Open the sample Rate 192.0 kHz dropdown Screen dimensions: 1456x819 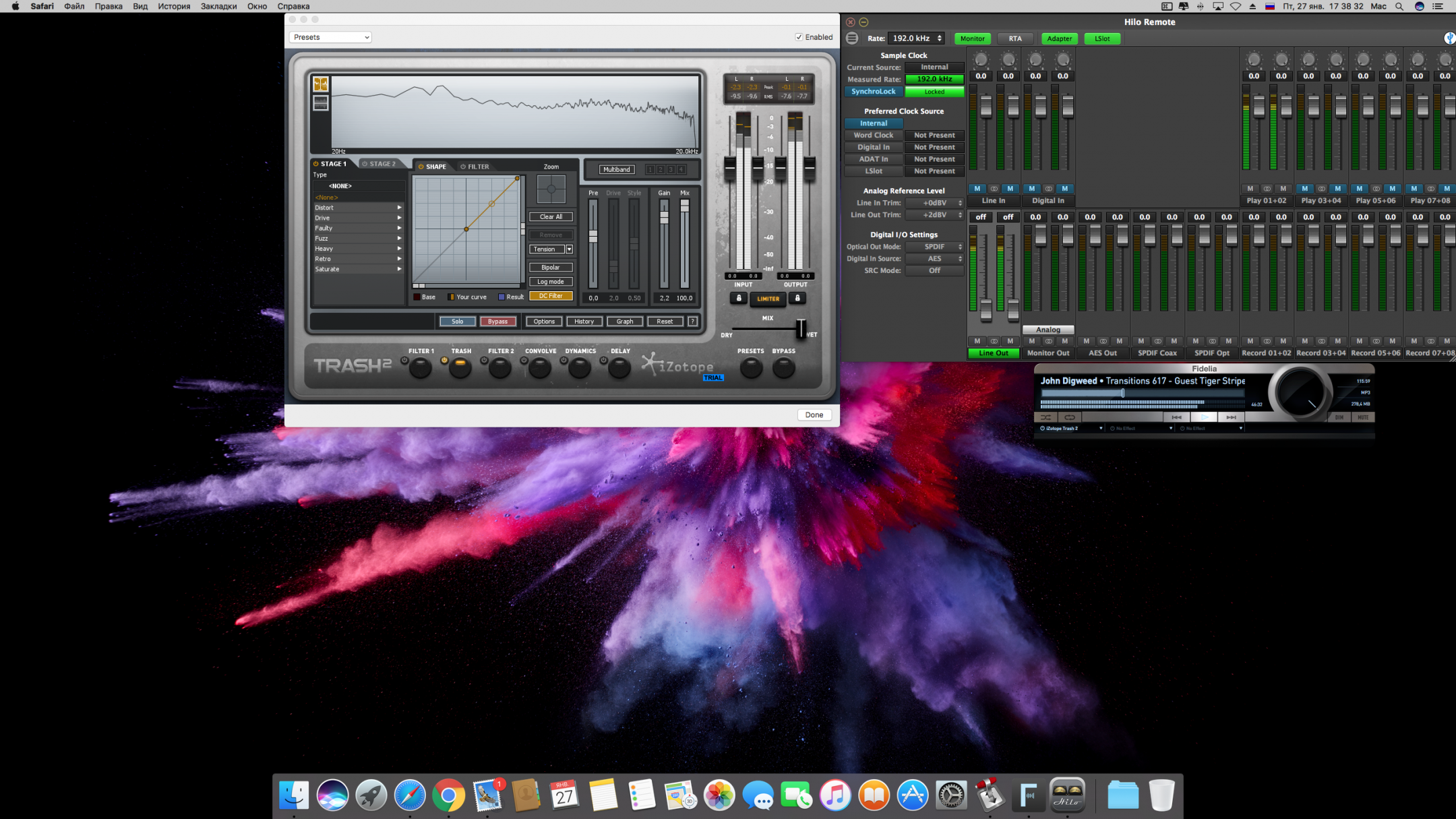tap(917, 38)
